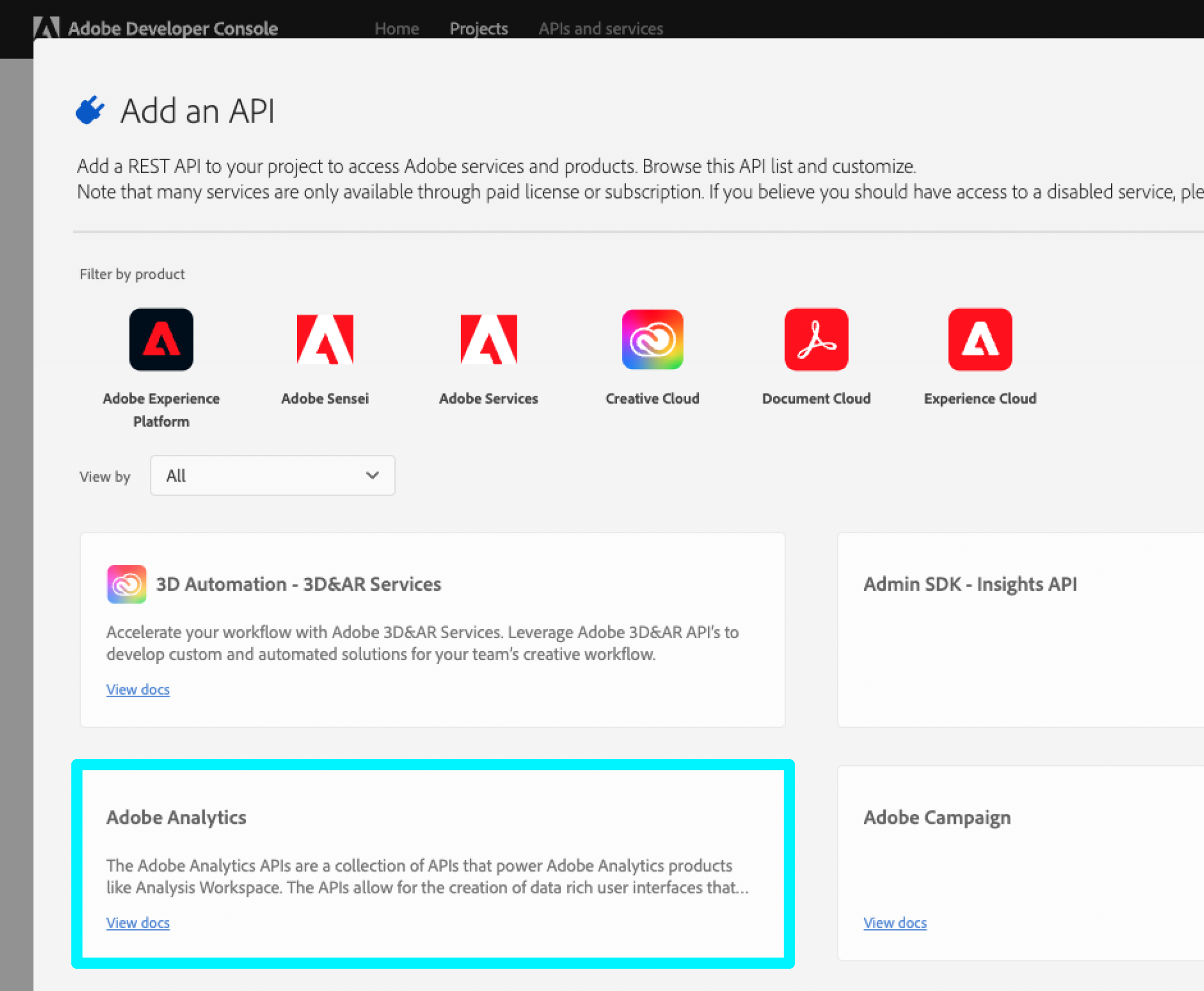Screen dimensions: 1204x991
Task: Click the View by dropdown chevron arrow
Action: tap(372, 475)
